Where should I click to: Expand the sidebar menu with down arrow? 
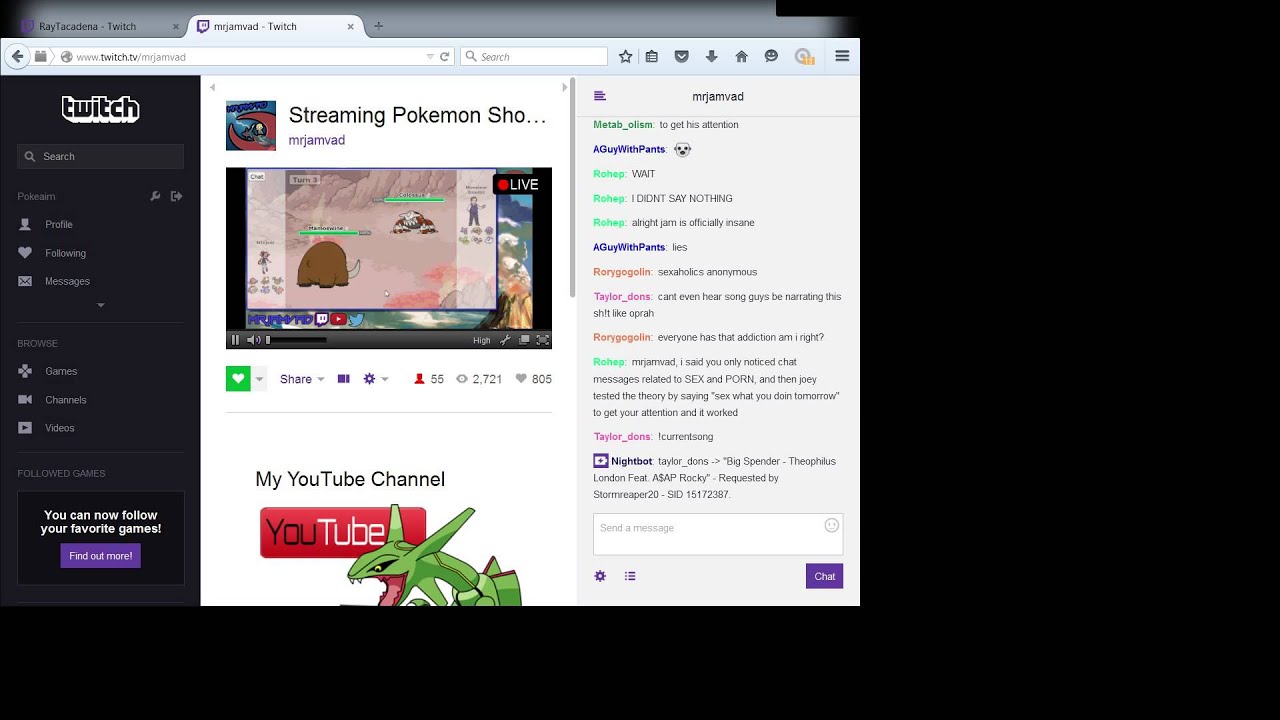coord(100,305)
